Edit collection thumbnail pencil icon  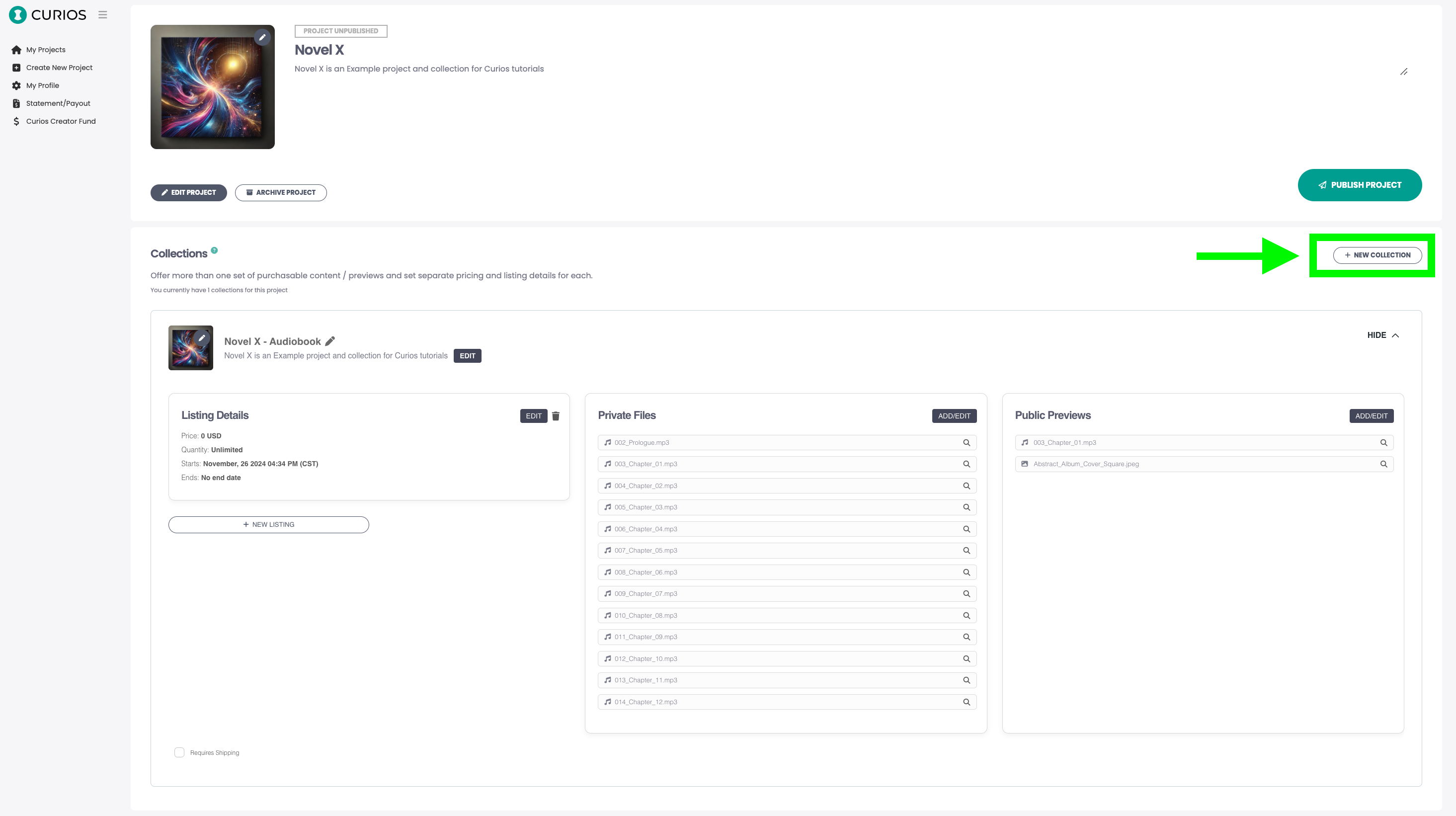(202, 338)
